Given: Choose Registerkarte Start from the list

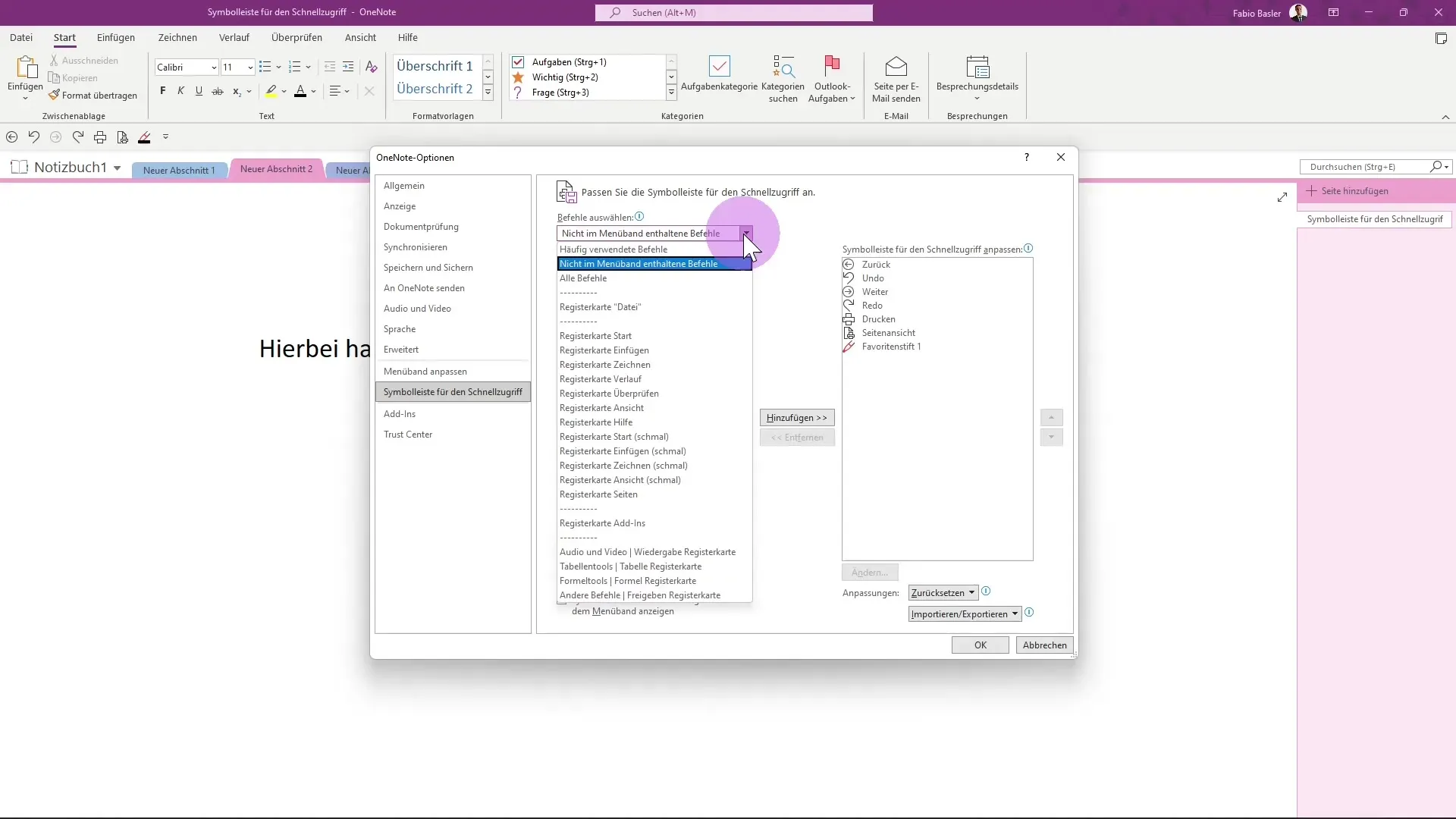Looking at the screenshot, I should point(654,336).
